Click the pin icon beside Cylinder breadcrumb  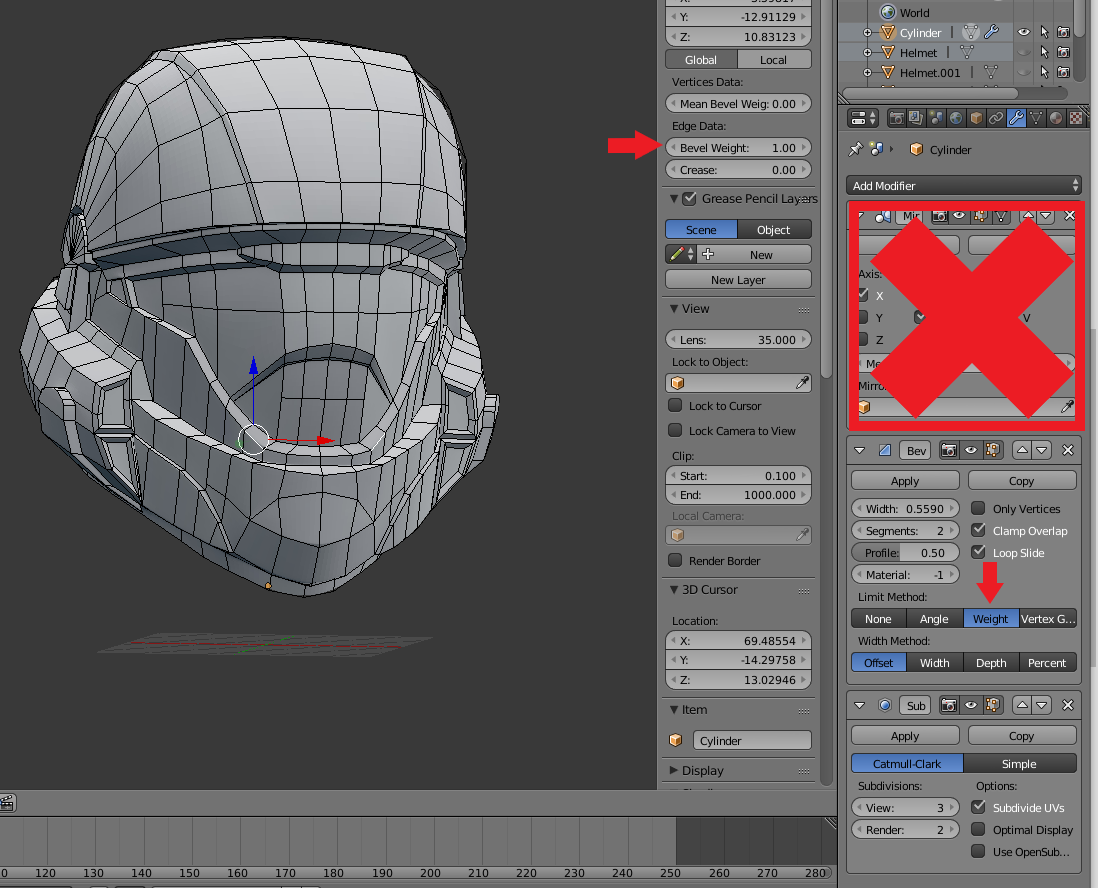[856, 149]
